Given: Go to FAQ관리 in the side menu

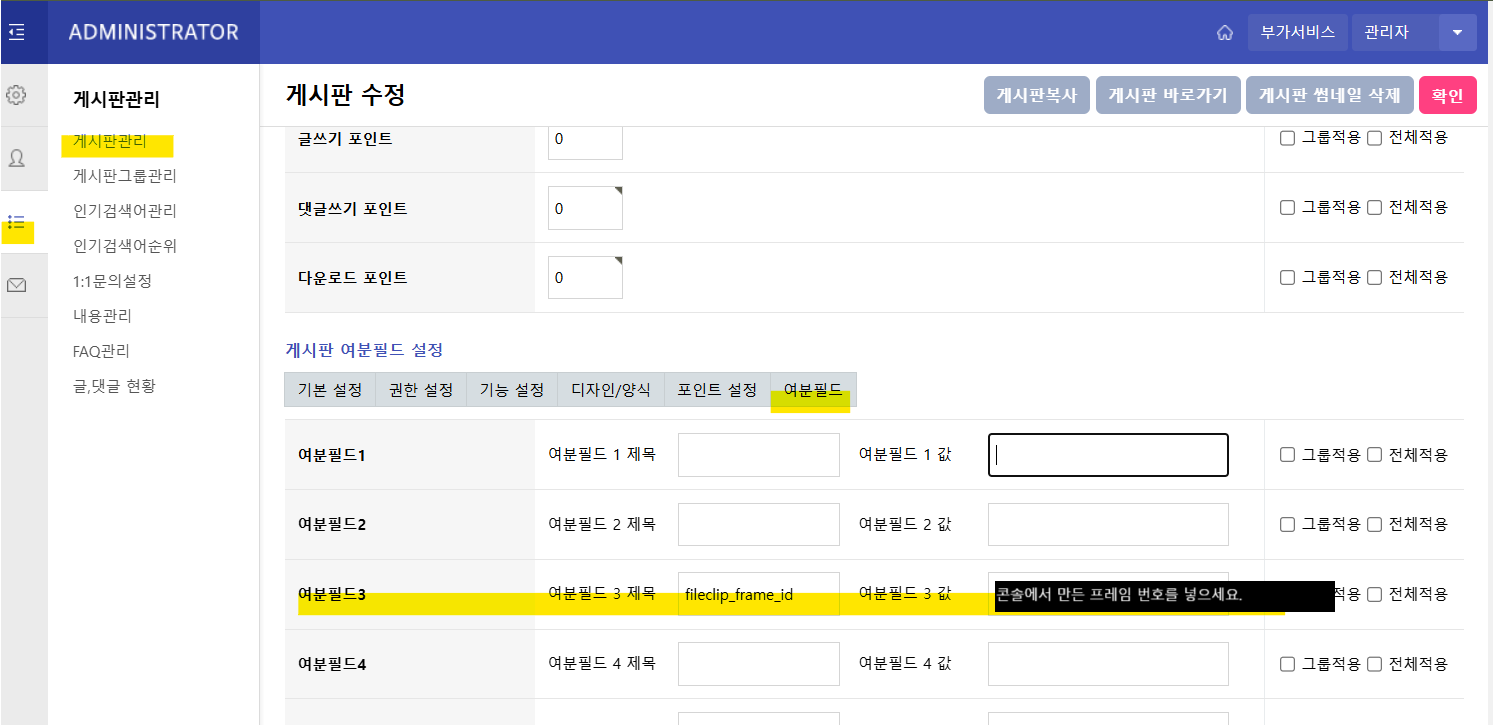Looking at the screenshot, I should coord(101,351).
